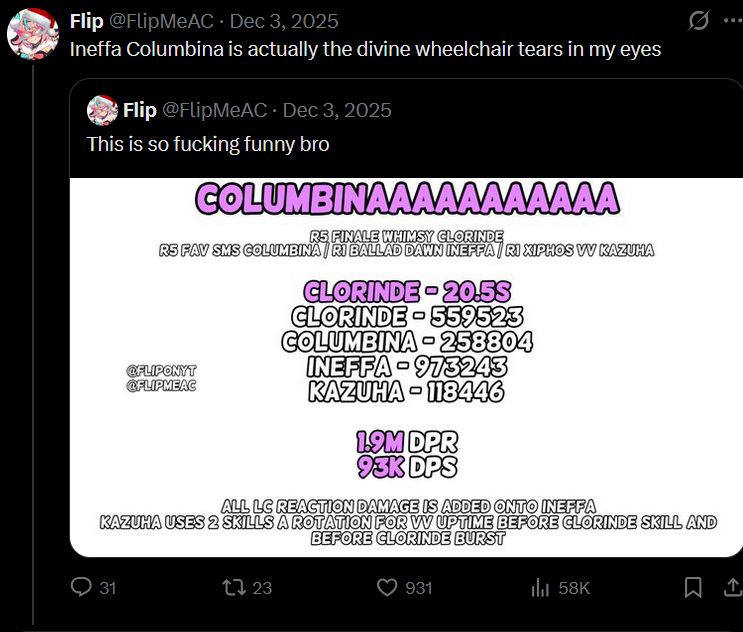Open the quoted tweet's Dec 3 timestamp

pyautogui.click(x=337, y=110)
